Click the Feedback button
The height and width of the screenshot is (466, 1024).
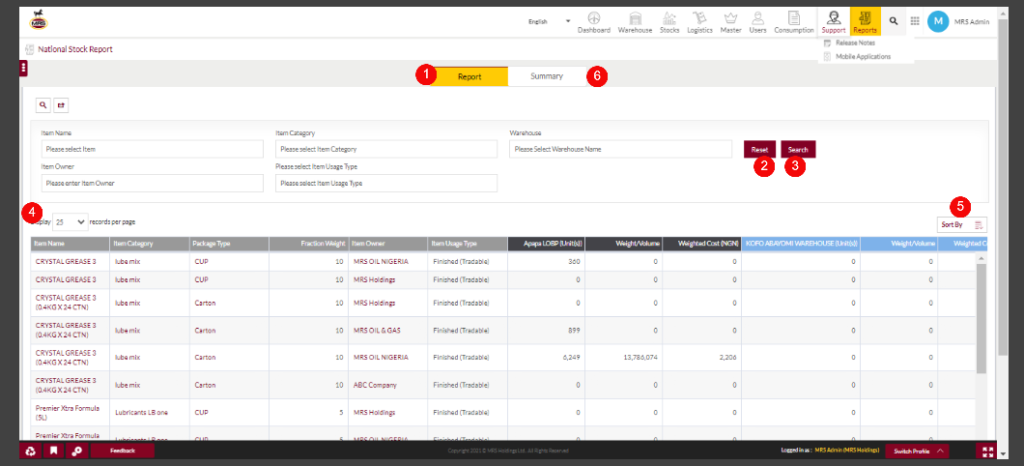pos(123,450)
